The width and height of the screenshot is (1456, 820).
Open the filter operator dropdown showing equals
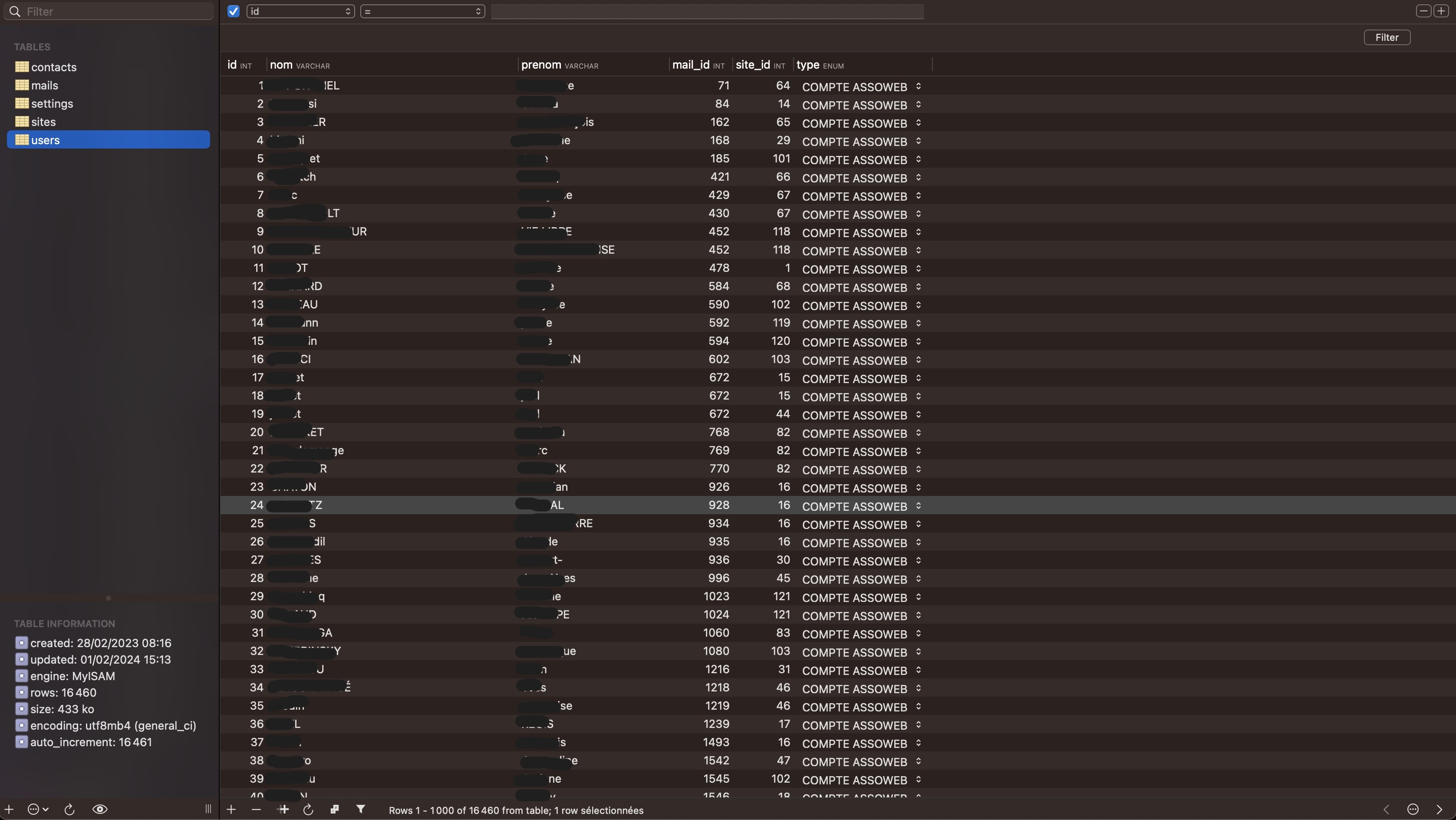[422, 11]
